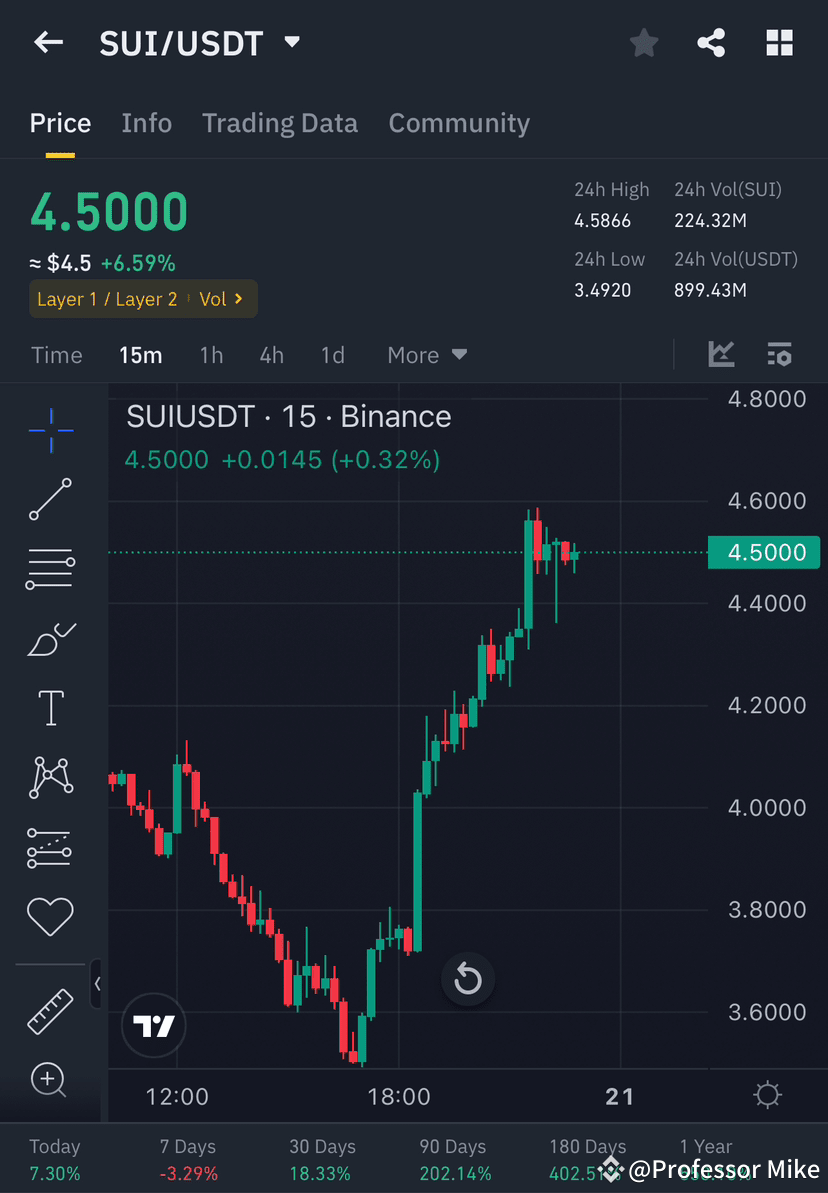Reset the chart view with refresh button
This screenshot has width=828, height=1193.
468,979
